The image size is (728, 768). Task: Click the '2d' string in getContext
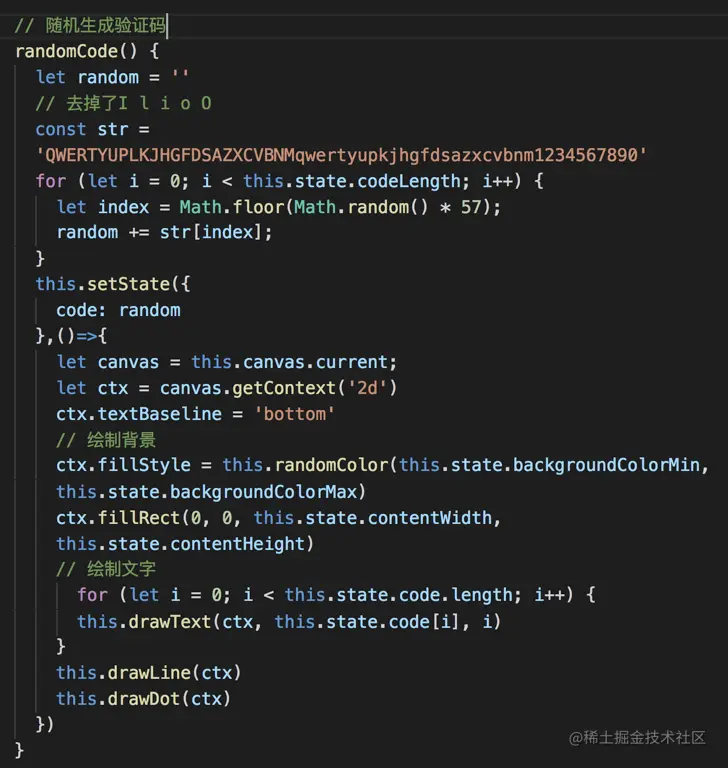(x=367, y=388)
